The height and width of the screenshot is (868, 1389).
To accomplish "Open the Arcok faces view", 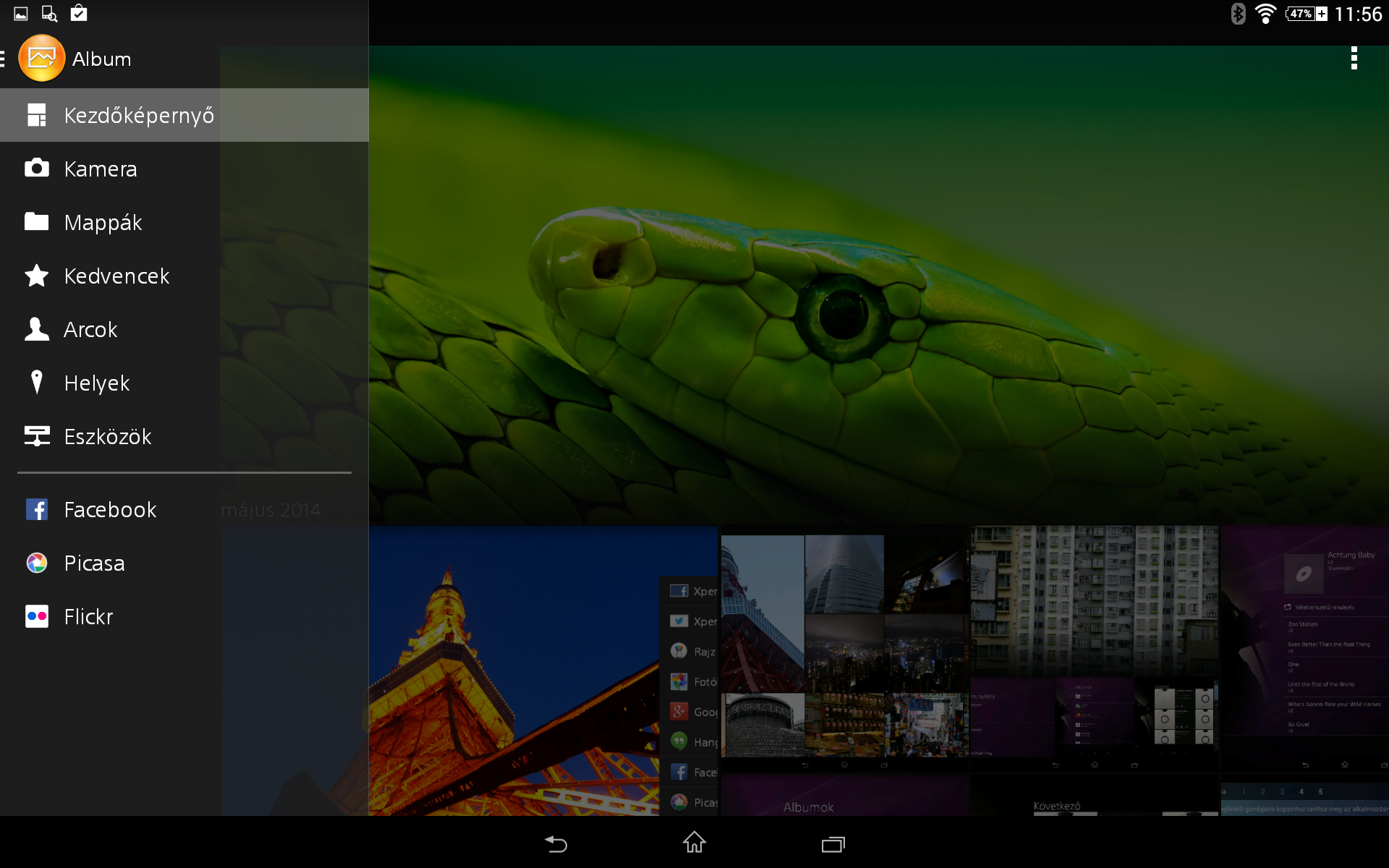I will click(x=184, y=329).
